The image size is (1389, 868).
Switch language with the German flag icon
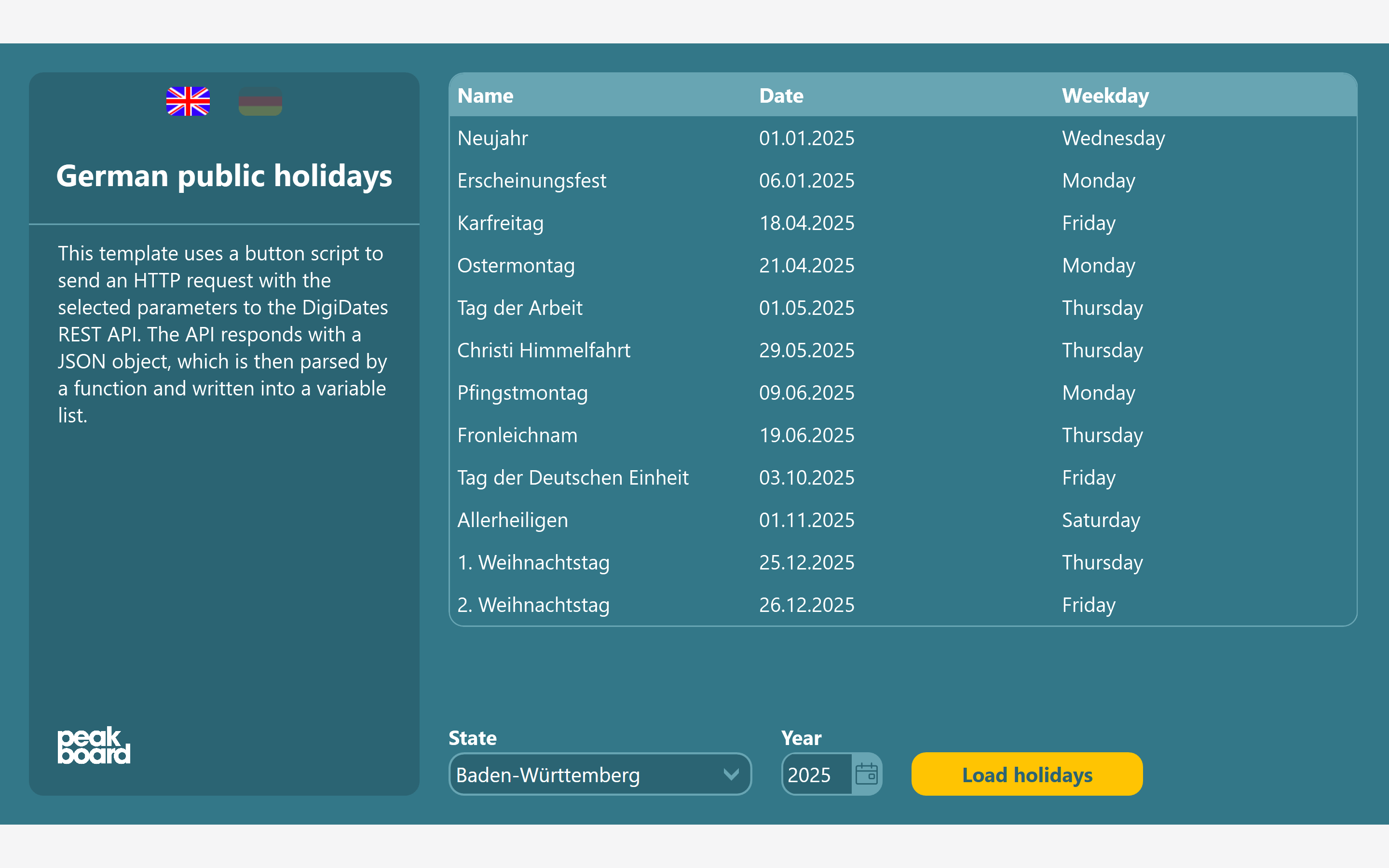click(x=260, y=101)
